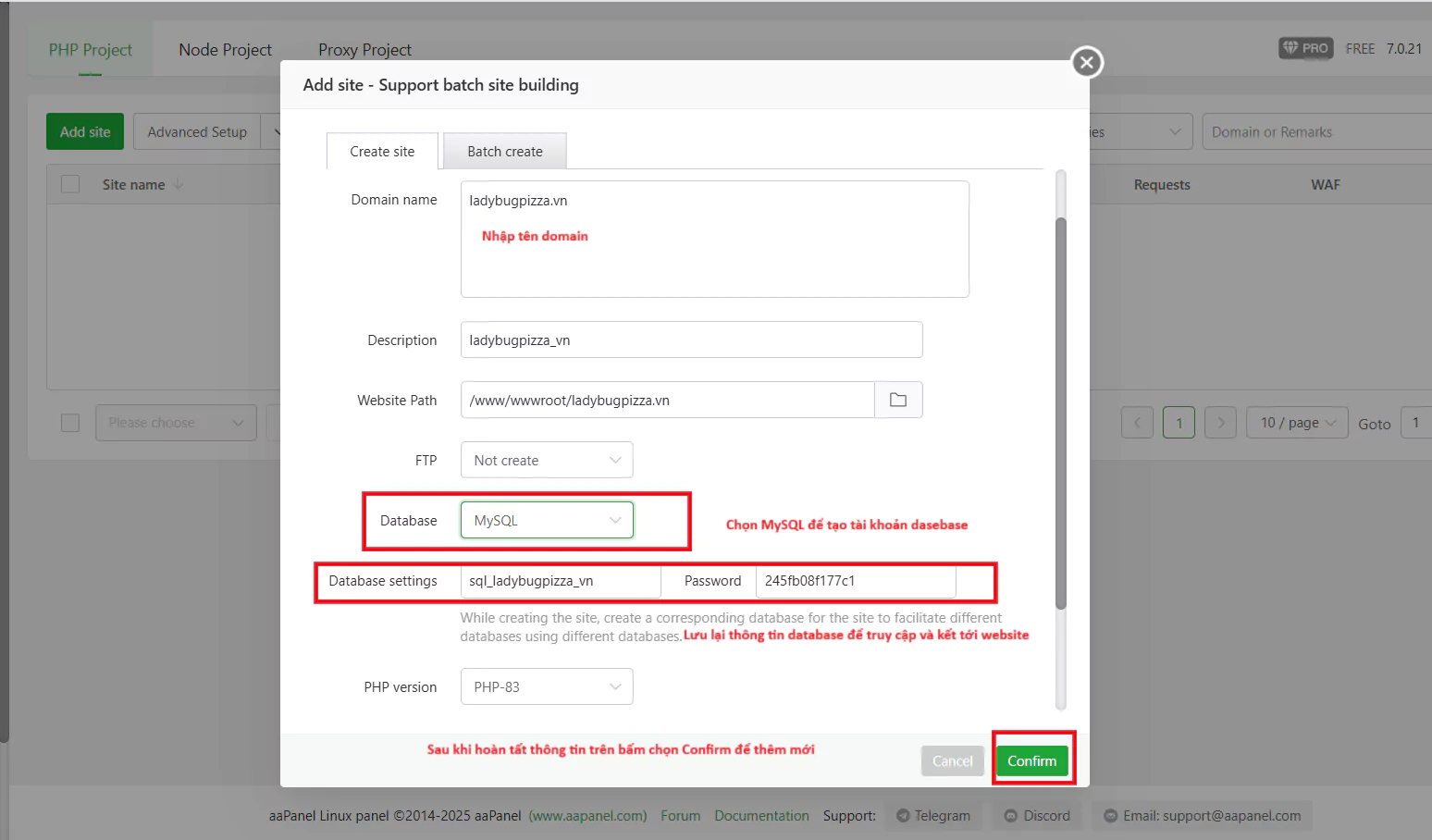Click the Telegram support icon

903,815
